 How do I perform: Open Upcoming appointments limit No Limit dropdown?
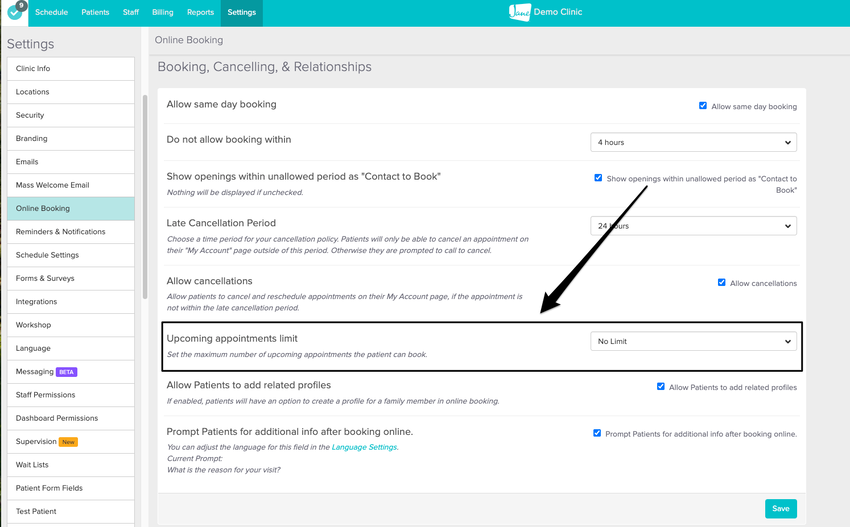(x=693, y=341)
